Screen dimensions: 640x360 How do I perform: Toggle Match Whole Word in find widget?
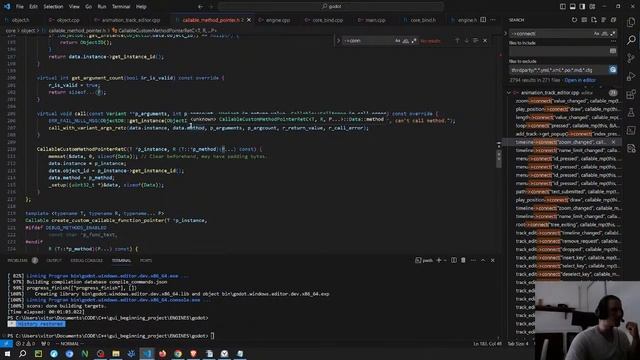tap(406, 40)
